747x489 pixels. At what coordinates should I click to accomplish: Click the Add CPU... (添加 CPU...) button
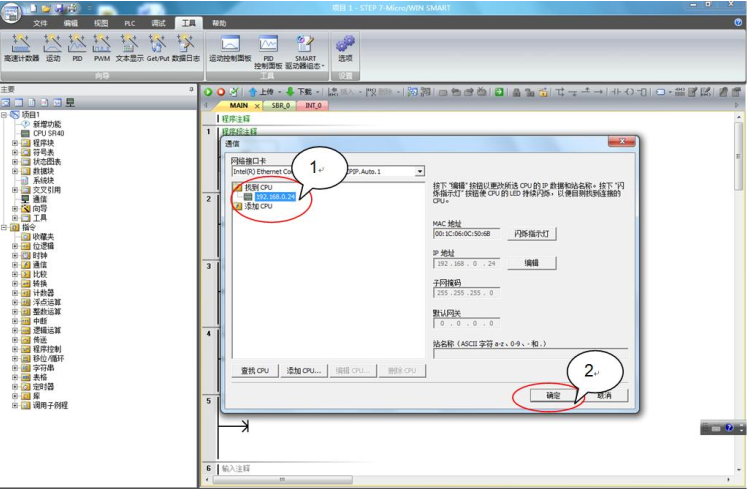coord(304,370)
